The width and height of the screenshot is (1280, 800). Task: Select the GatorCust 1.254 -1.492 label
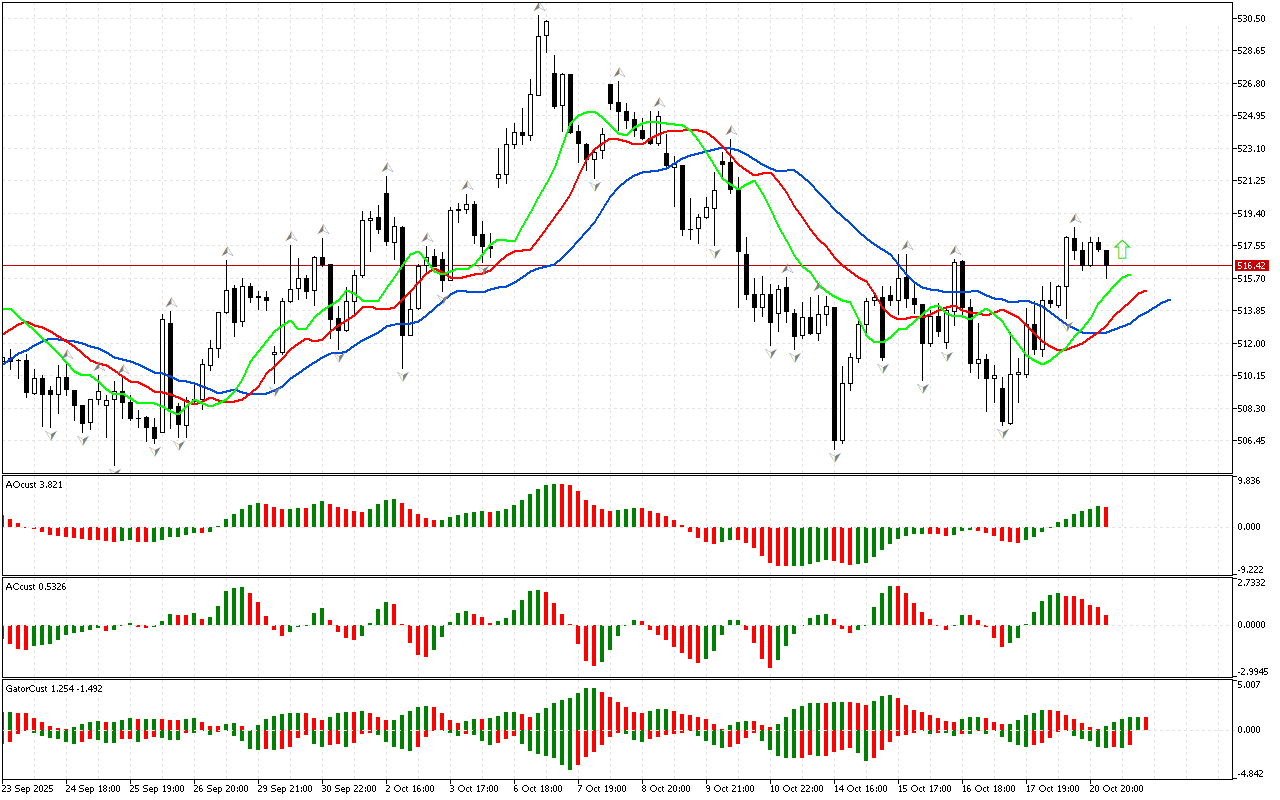53,688
